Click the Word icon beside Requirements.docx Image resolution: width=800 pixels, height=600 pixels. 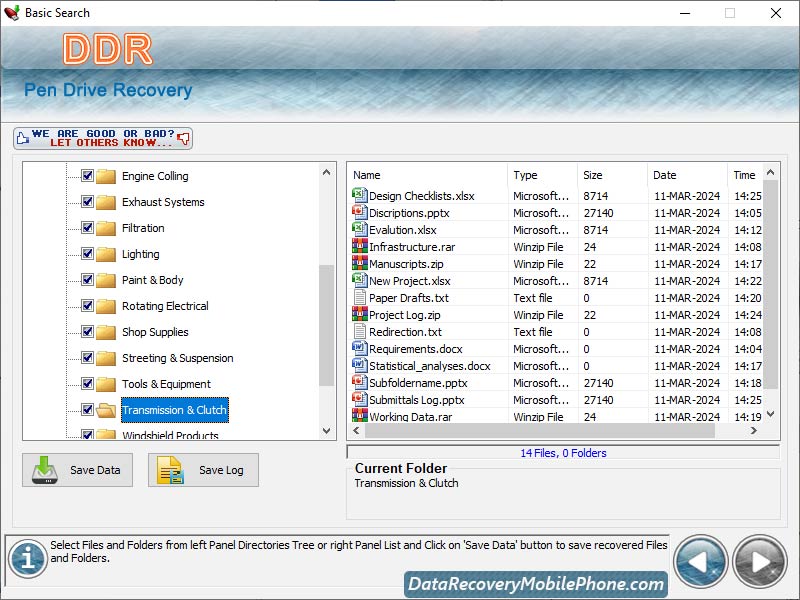pos(360,348)
